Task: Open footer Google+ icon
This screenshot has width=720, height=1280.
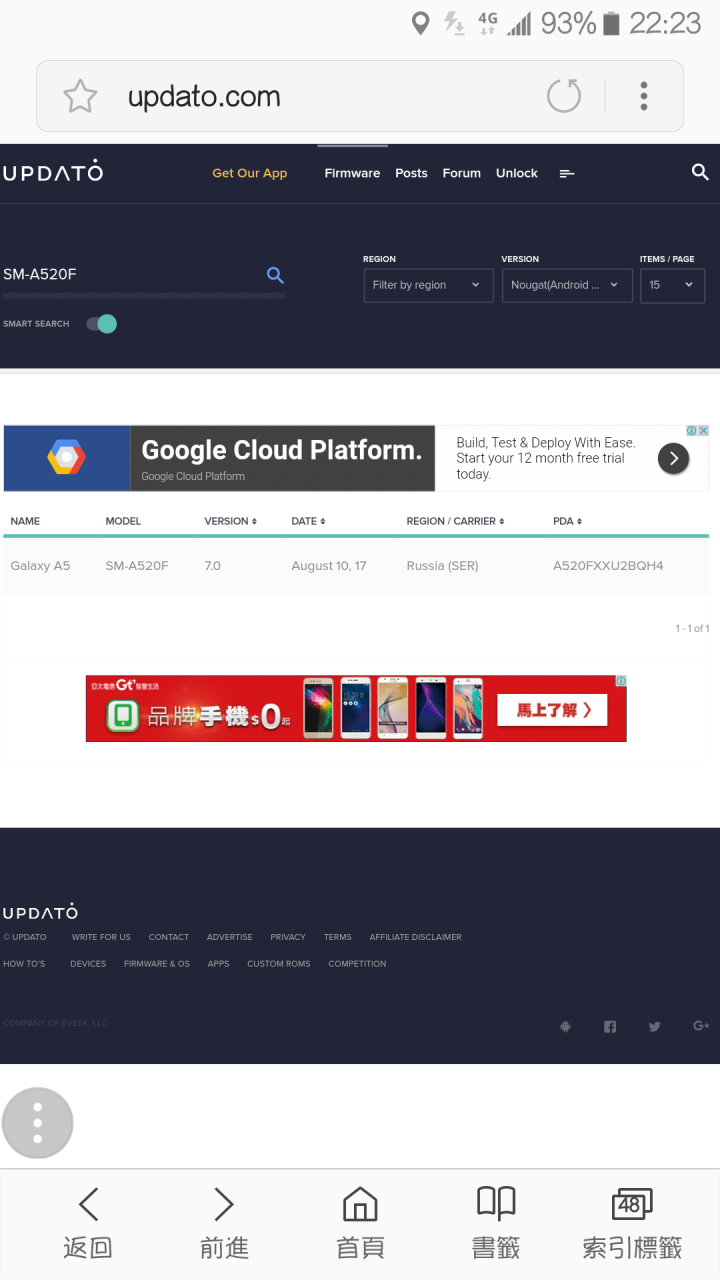Action: click(x=701, y=1026)
